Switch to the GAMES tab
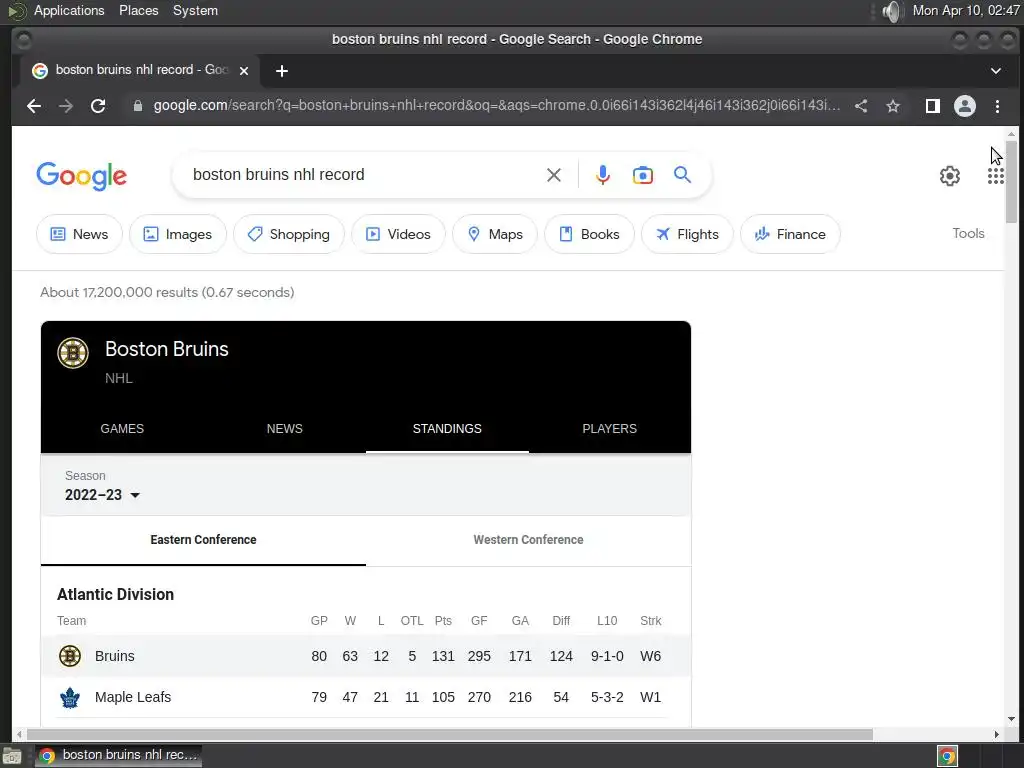This screenshot has width=1024, height=768. [122, 428]
